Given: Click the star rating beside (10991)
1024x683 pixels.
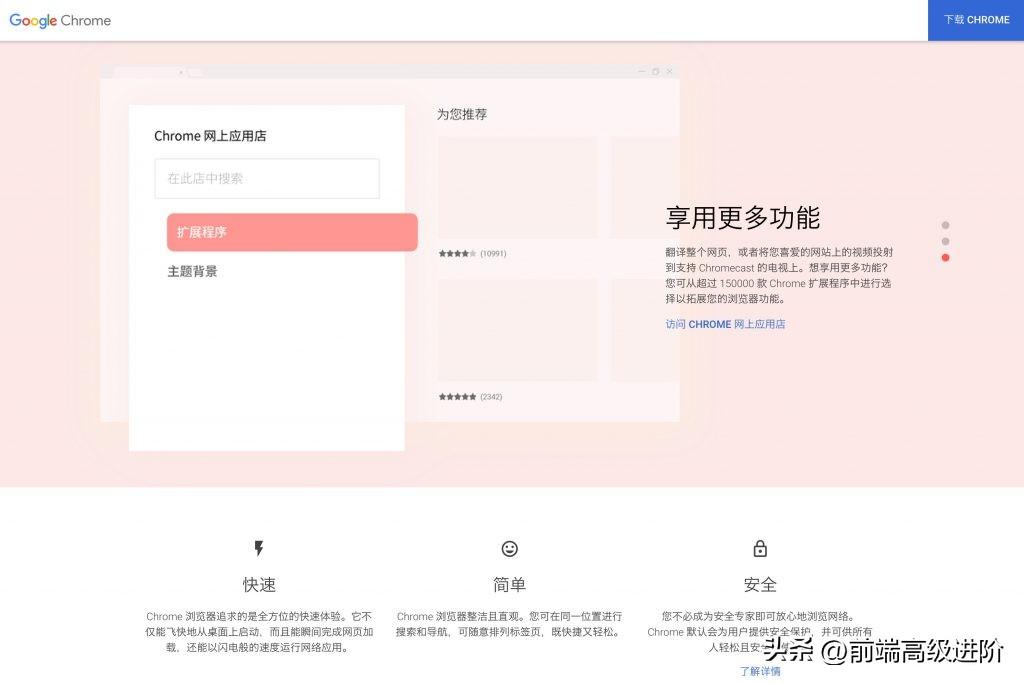Looking at the screenshot, I should pos(457,253).
